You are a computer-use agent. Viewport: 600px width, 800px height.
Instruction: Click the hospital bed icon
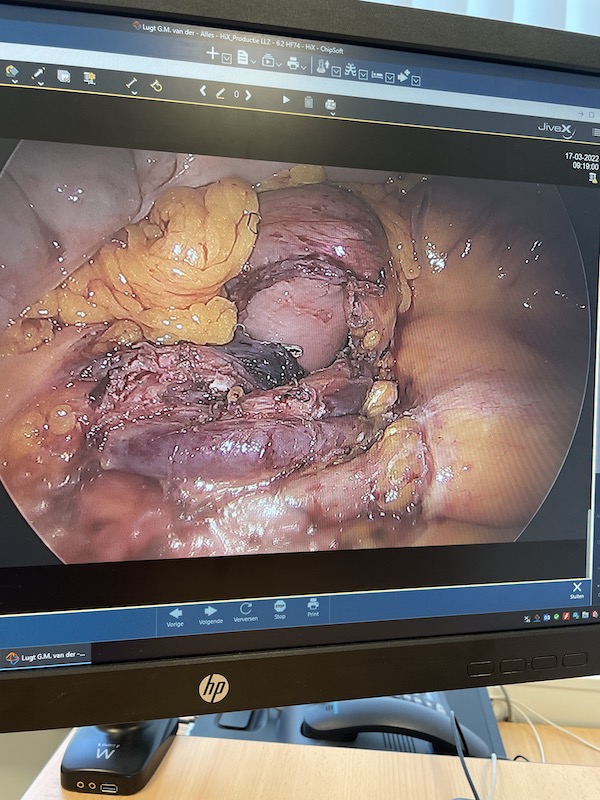(377, 76)
